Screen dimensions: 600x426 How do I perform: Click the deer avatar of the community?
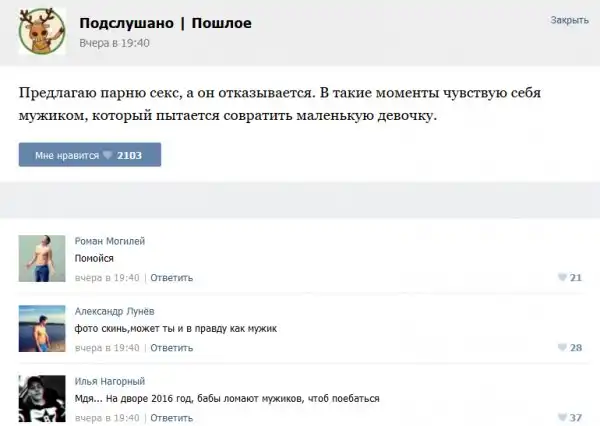click(42, 32)
